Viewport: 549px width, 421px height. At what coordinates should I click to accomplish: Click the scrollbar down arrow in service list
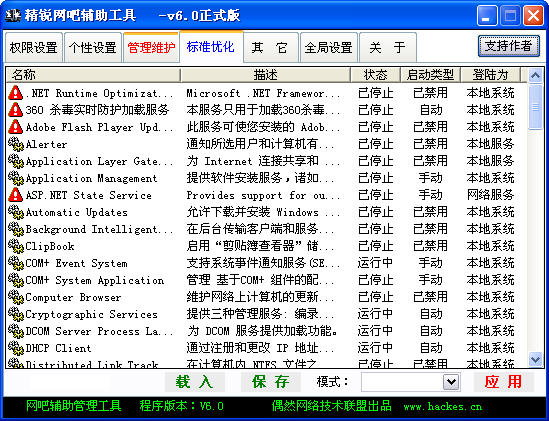click(535, 359)
